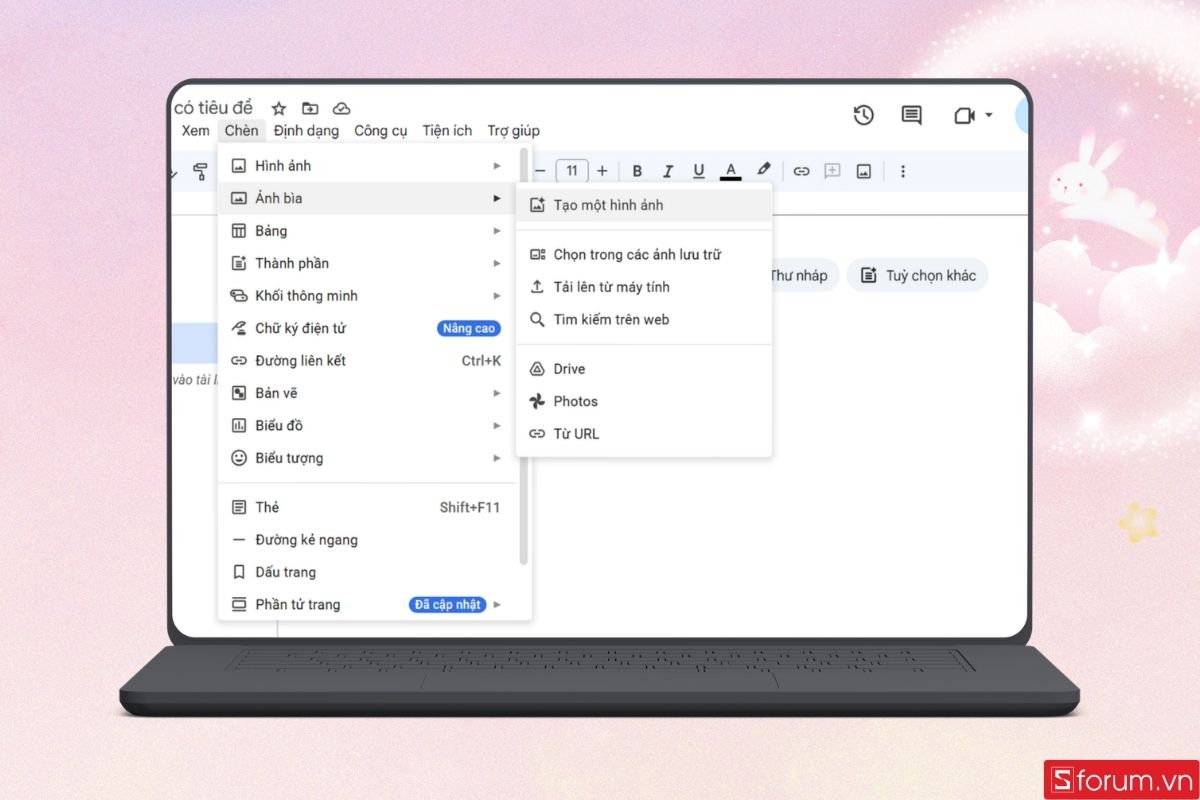Click the Dấu trang bookmark icon
Screen dimensions: 1200x800
coord(238,572)
